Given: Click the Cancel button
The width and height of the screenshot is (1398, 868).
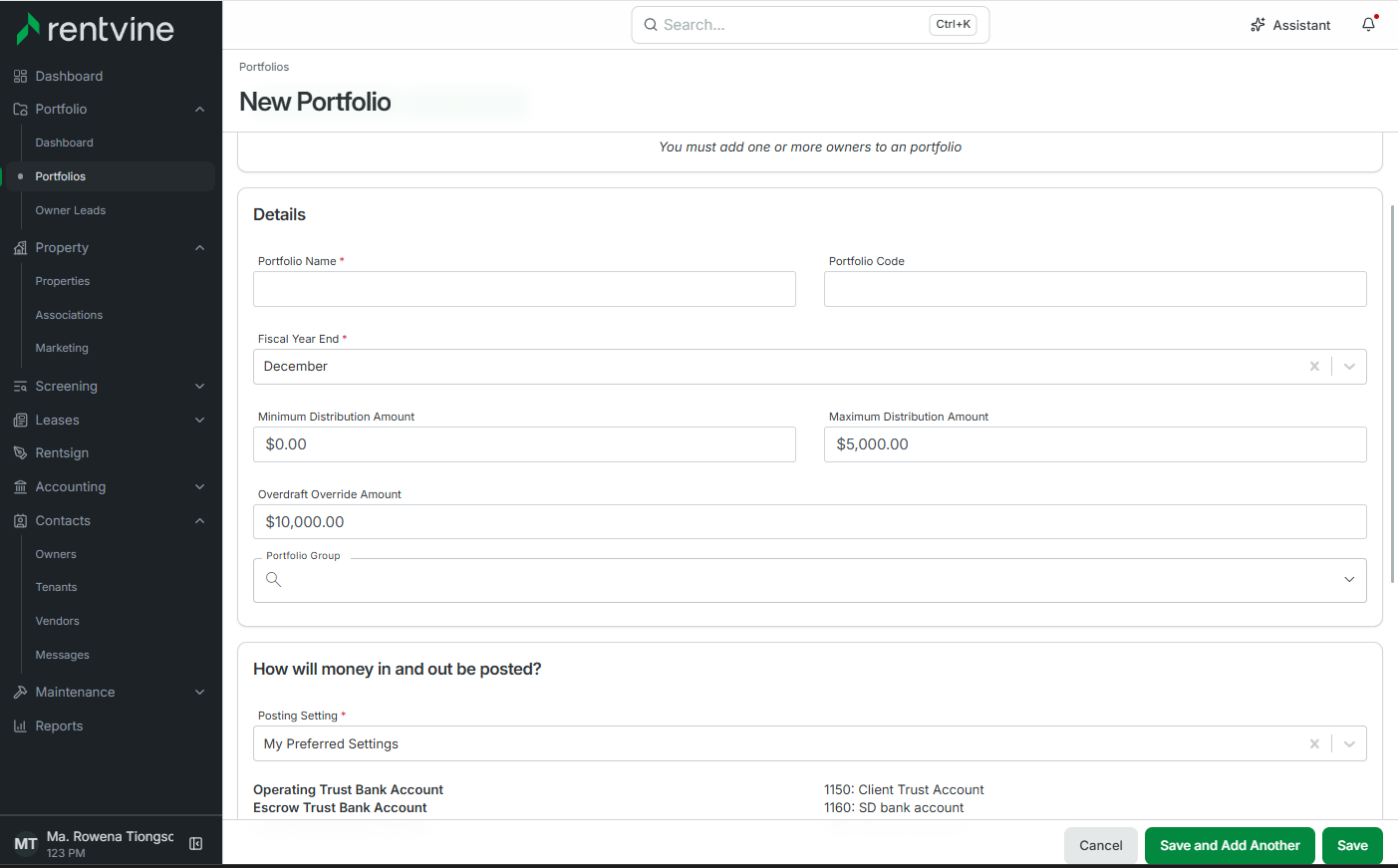Looking at the screenshot, I should 1100,845.
